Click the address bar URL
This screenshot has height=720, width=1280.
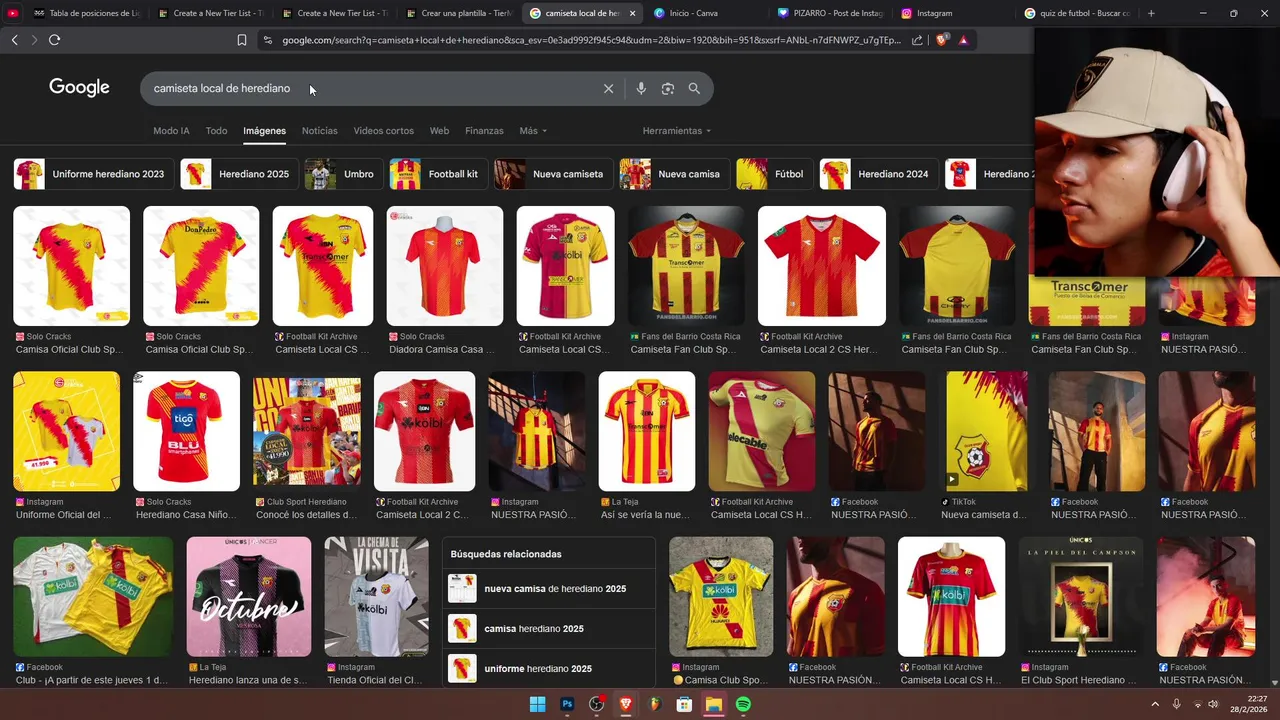591,40
